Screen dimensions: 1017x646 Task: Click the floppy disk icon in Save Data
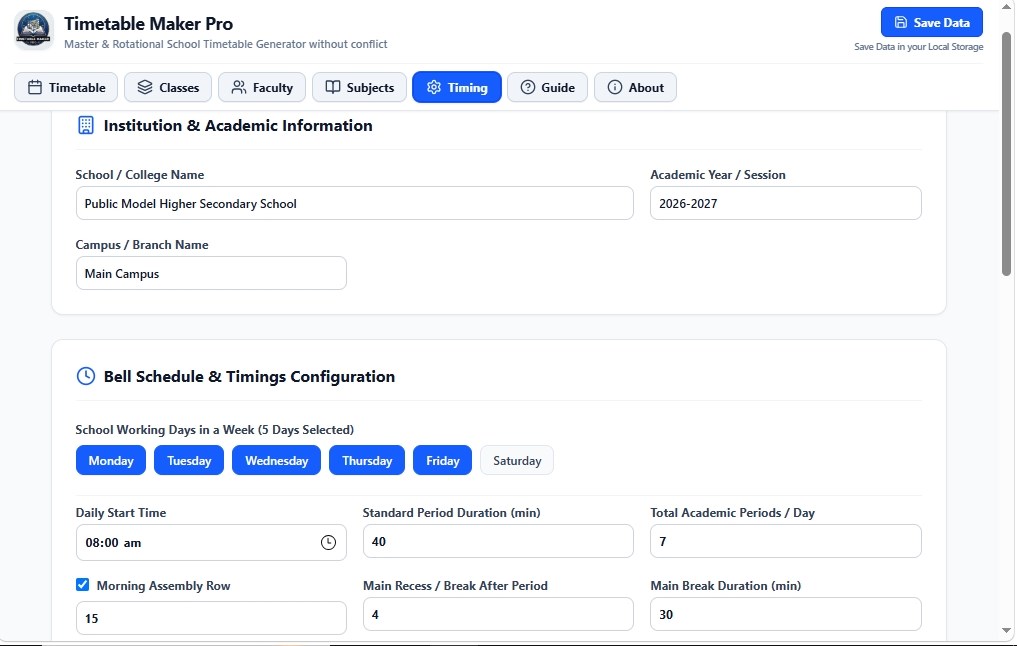click(x=900, y=22)
